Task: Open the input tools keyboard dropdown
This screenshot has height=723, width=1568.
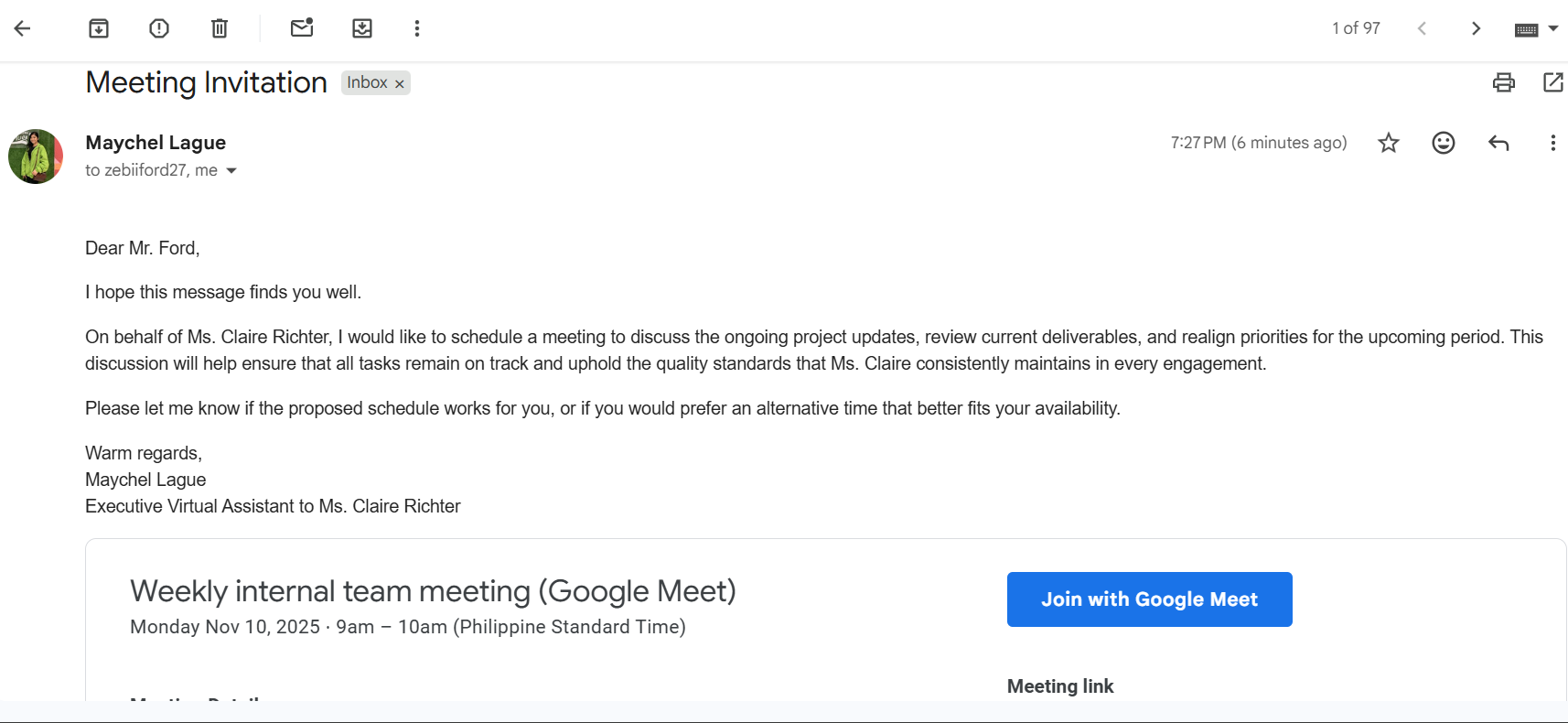Action: 1552,28
